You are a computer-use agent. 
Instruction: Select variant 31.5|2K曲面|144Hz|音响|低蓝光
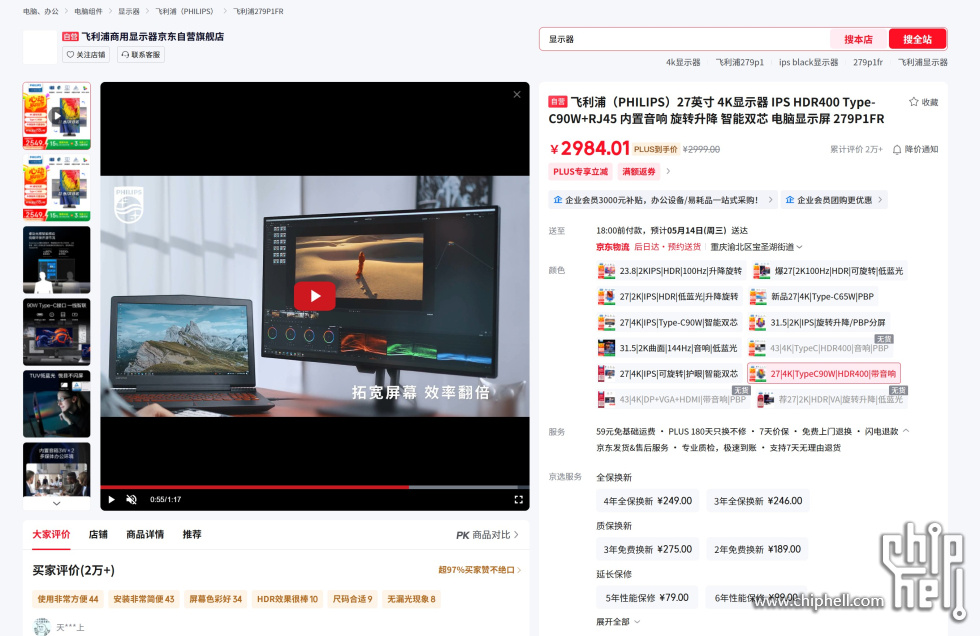point(669,348)
